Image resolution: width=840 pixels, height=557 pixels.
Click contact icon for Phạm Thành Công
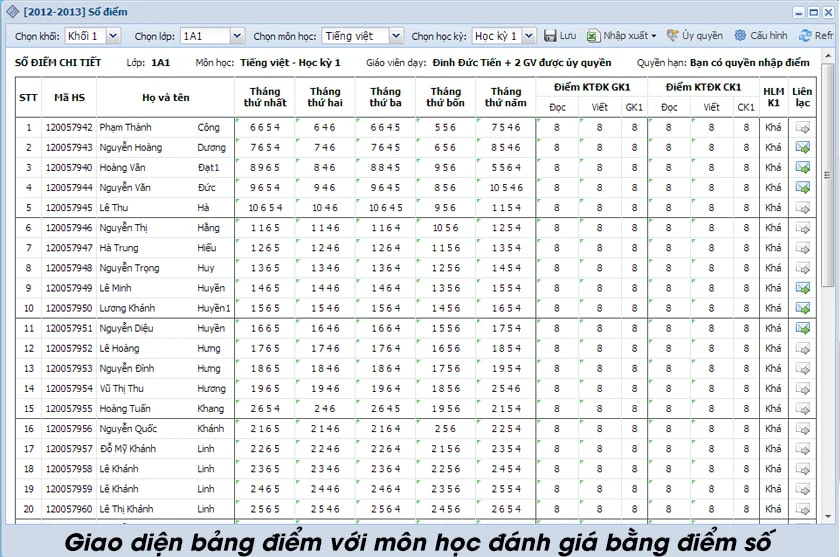pos(802,127)
